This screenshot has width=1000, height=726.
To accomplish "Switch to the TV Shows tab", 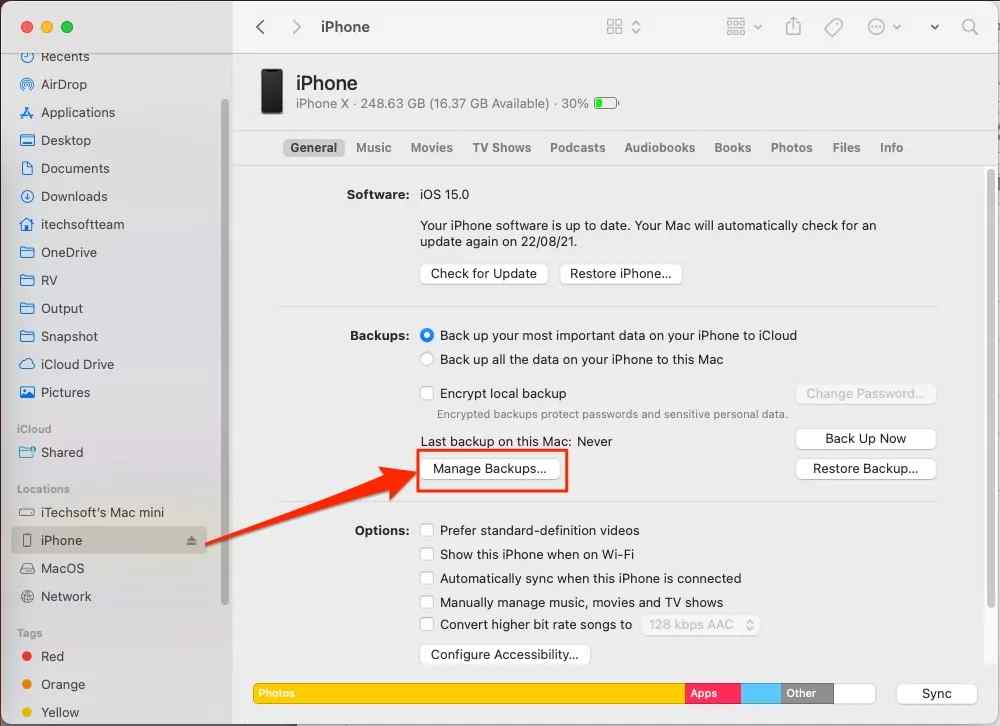I will tap(502, 148).
